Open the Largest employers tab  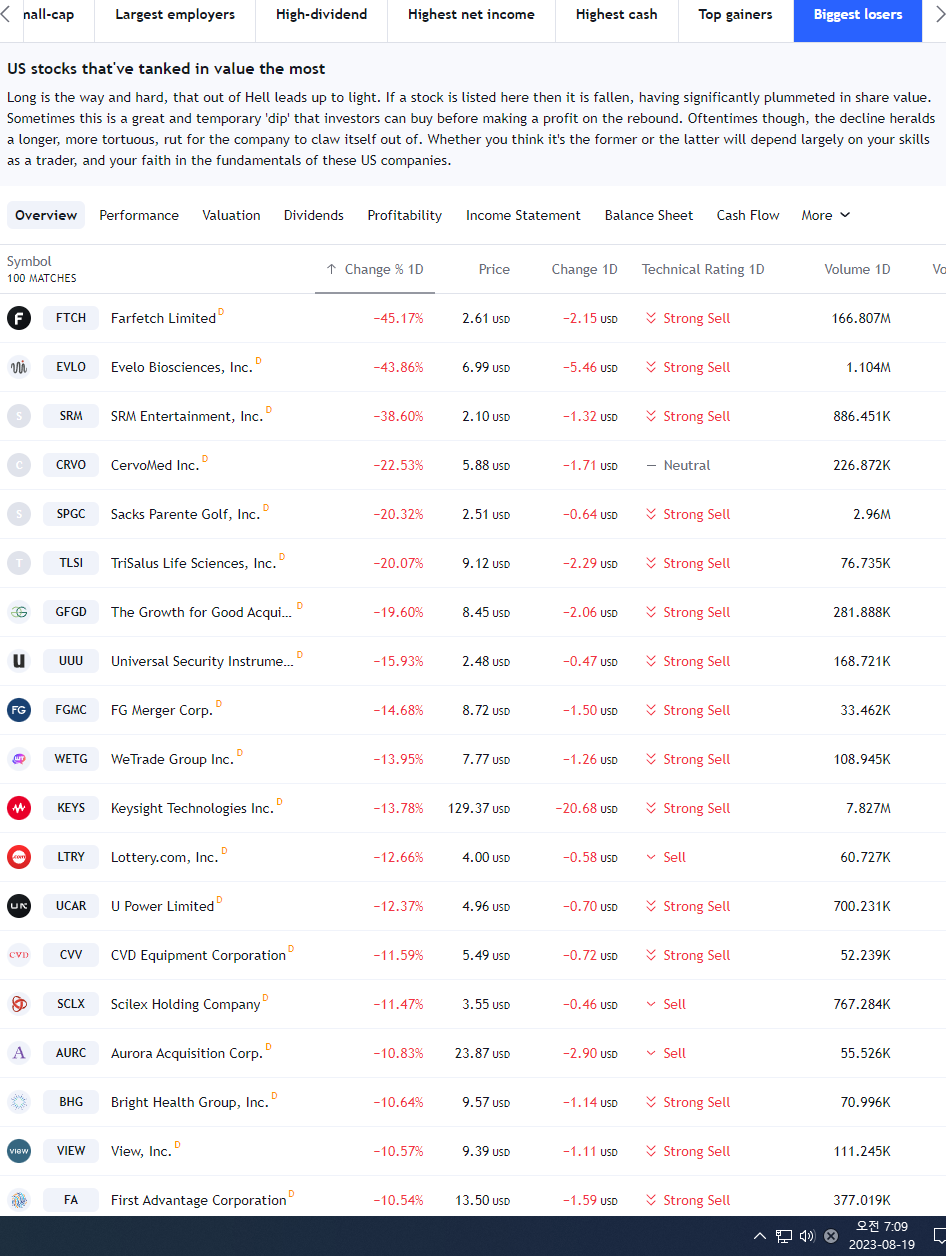tap(175, 14)
